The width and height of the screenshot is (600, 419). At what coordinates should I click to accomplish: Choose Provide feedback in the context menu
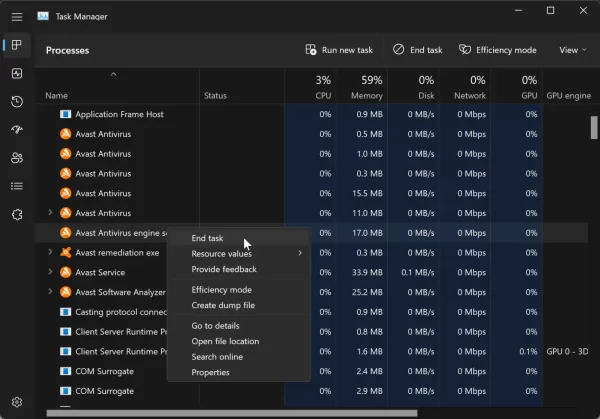(239, 269)
